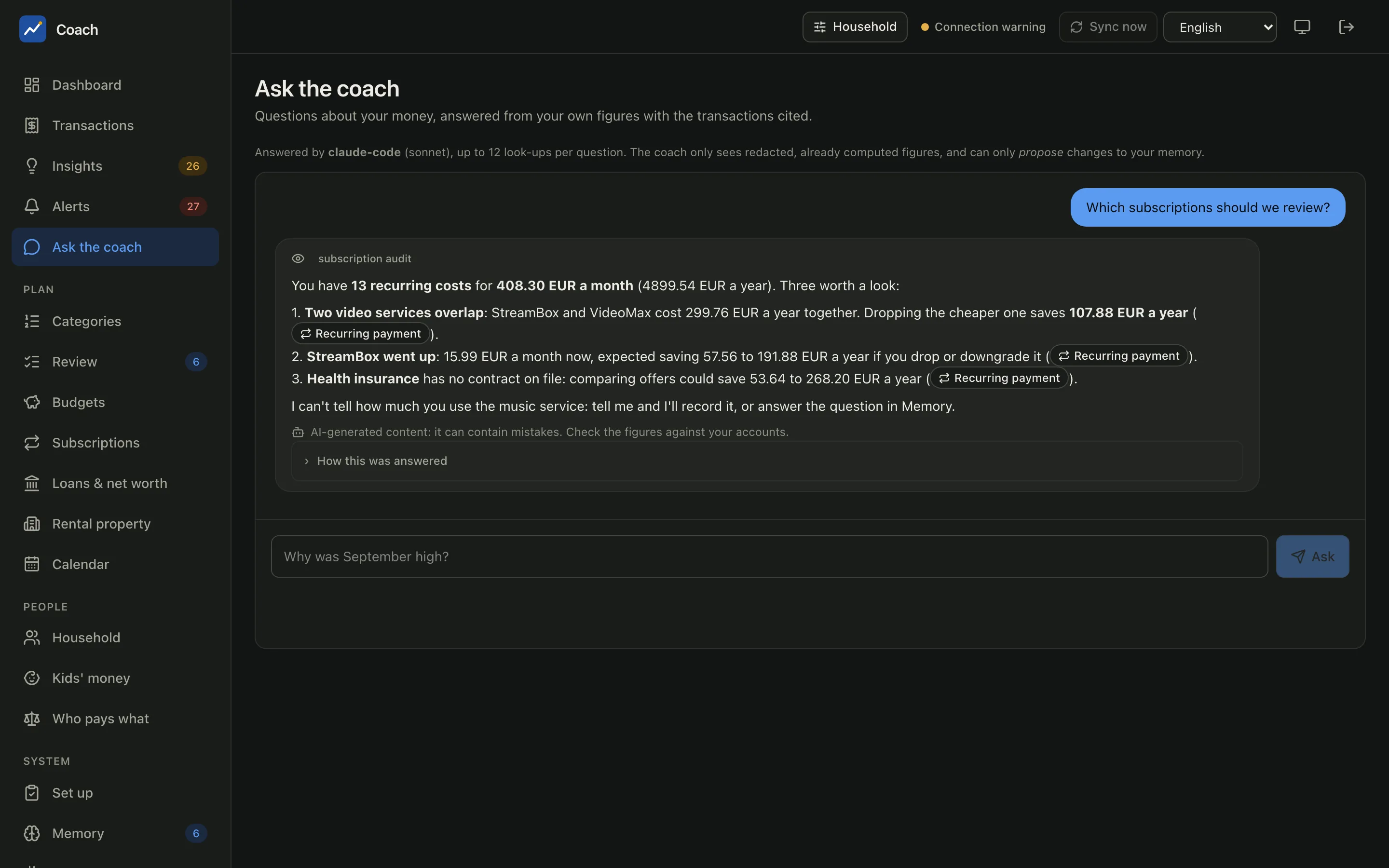Click the Review count badge 6
The width and height of the screenshot is (1389, 868).
click(x=196, y=362)
